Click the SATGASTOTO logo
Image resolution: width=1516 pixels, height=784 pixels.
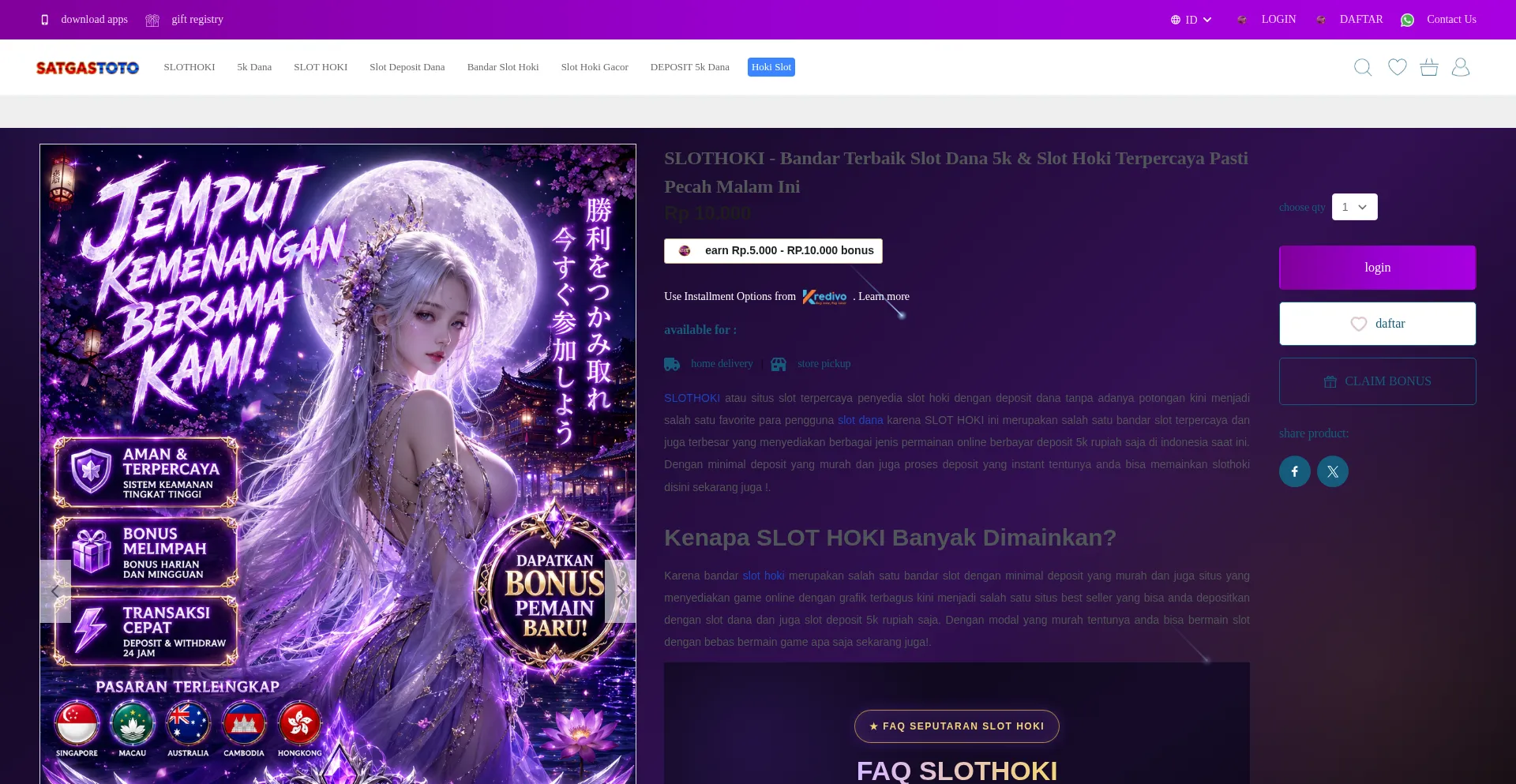(x=88, y=68)
